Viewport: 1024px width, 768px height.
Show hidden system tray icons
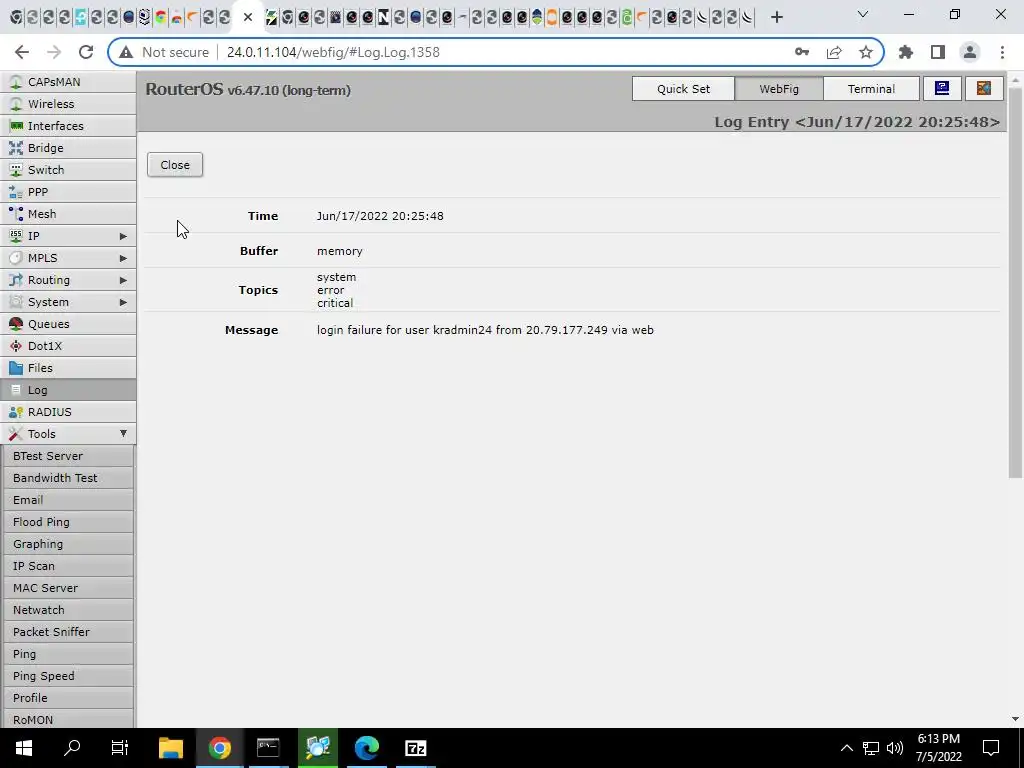pos(846,748)
